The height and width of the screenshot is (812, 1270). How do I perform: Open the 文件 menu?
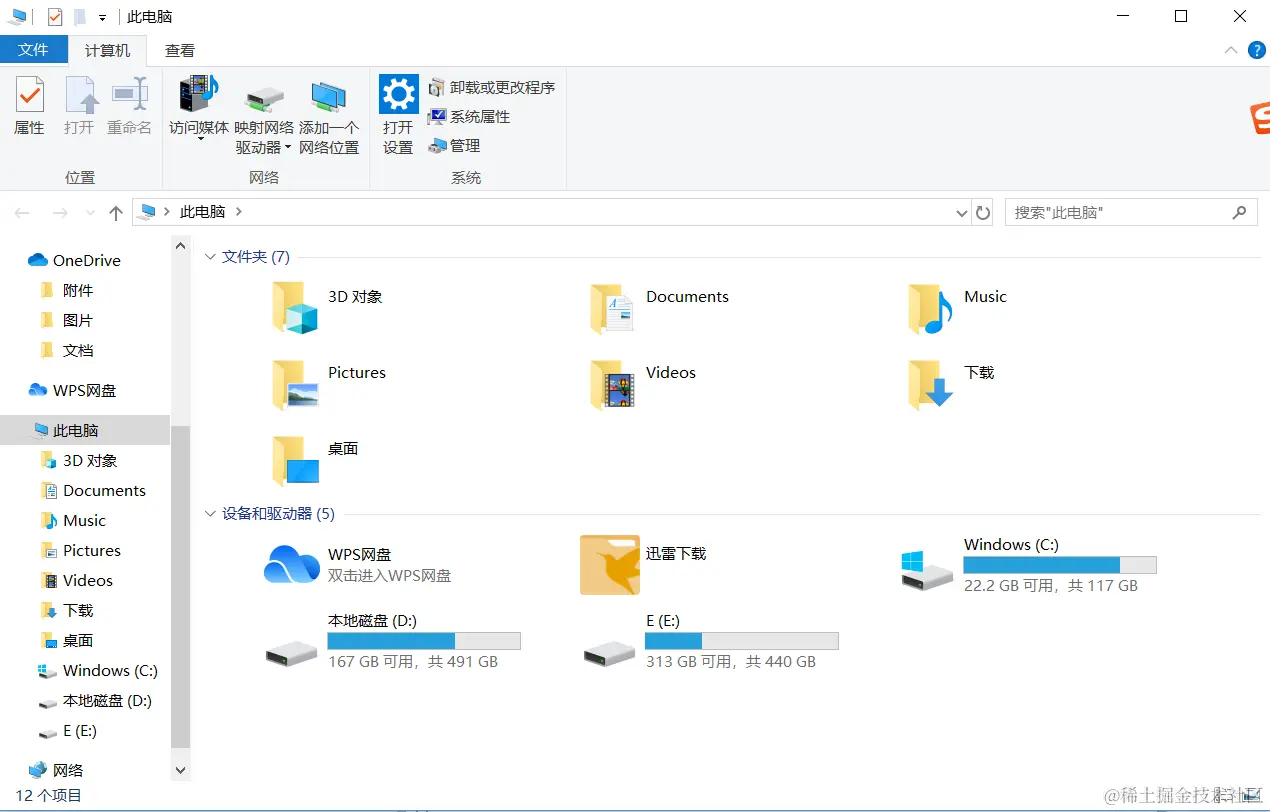click(x=34, y=50)
